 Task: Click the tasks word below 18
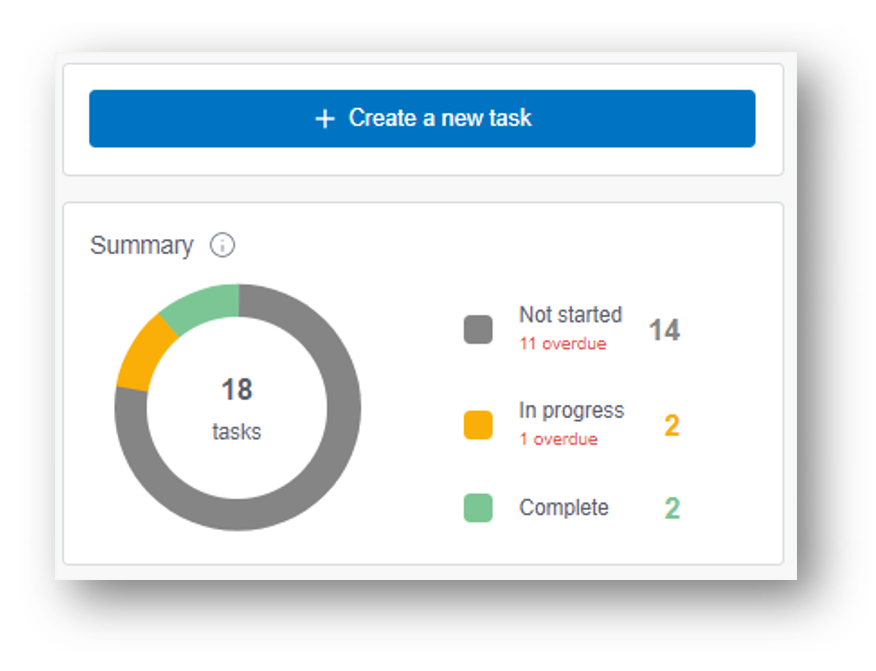pyautogui.click(x=236, y=432)
